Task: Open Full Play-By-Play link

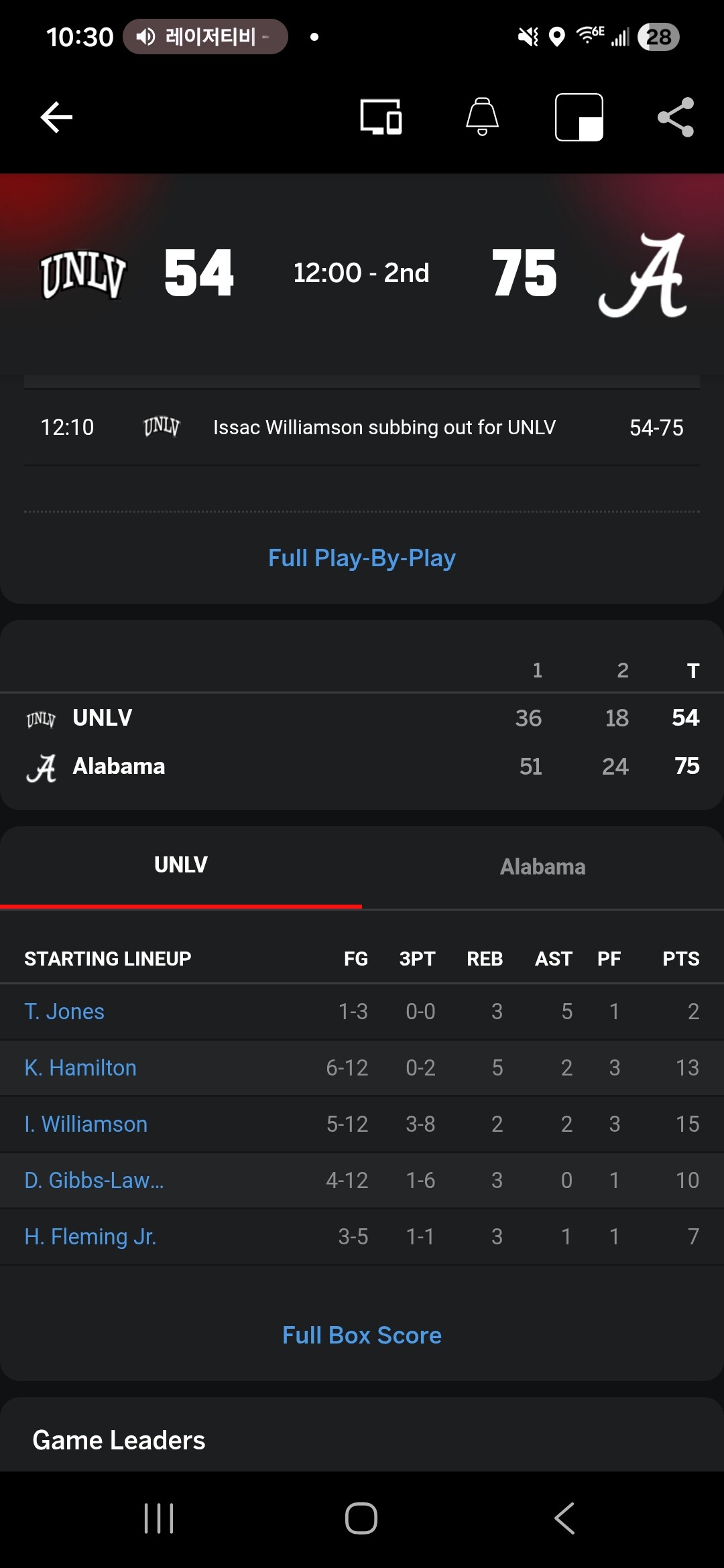Action: pyautogui.click(x=362, y=558)
